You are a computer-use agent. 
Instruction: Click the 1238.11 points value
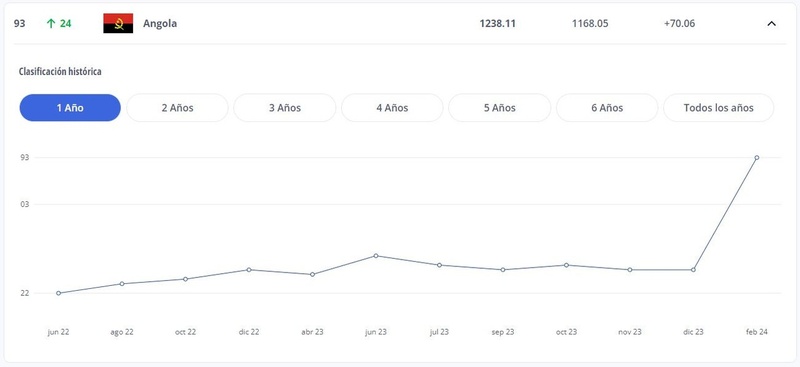497,23
